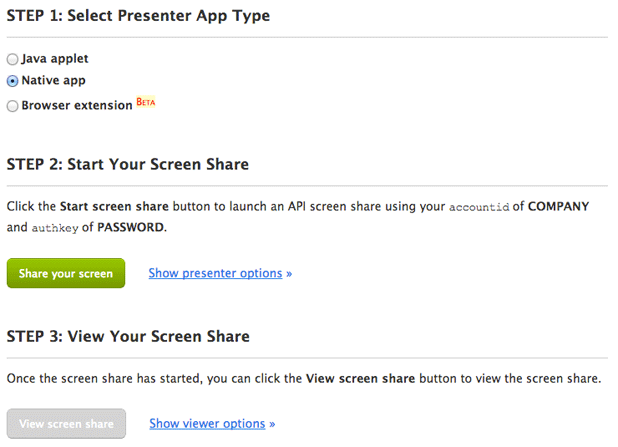618x447 pixels.
Task: Expand Show presenter options link
Action: click(x=215, y=273)
